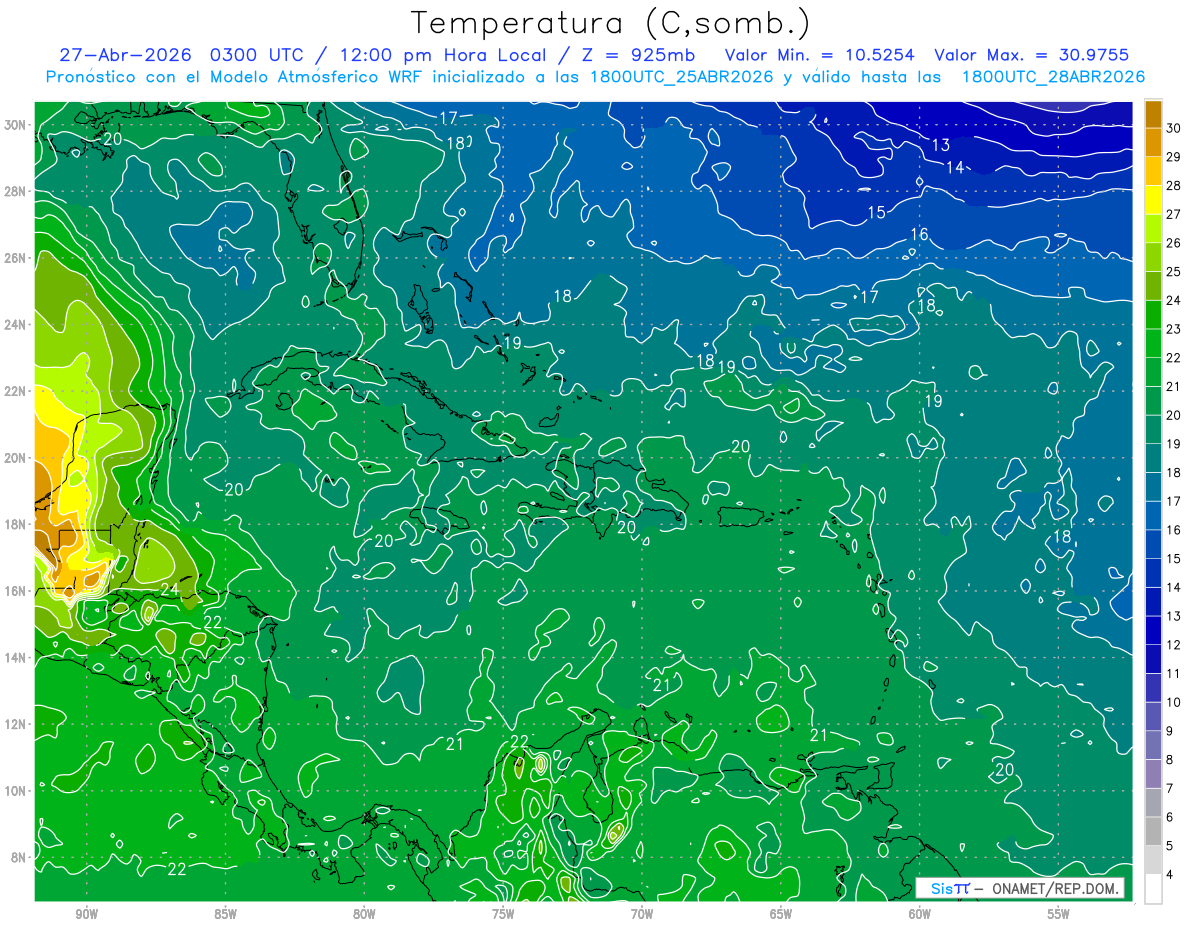
Task: Click the Temperatura (C,somb.) title
Action: click(611, 22)
